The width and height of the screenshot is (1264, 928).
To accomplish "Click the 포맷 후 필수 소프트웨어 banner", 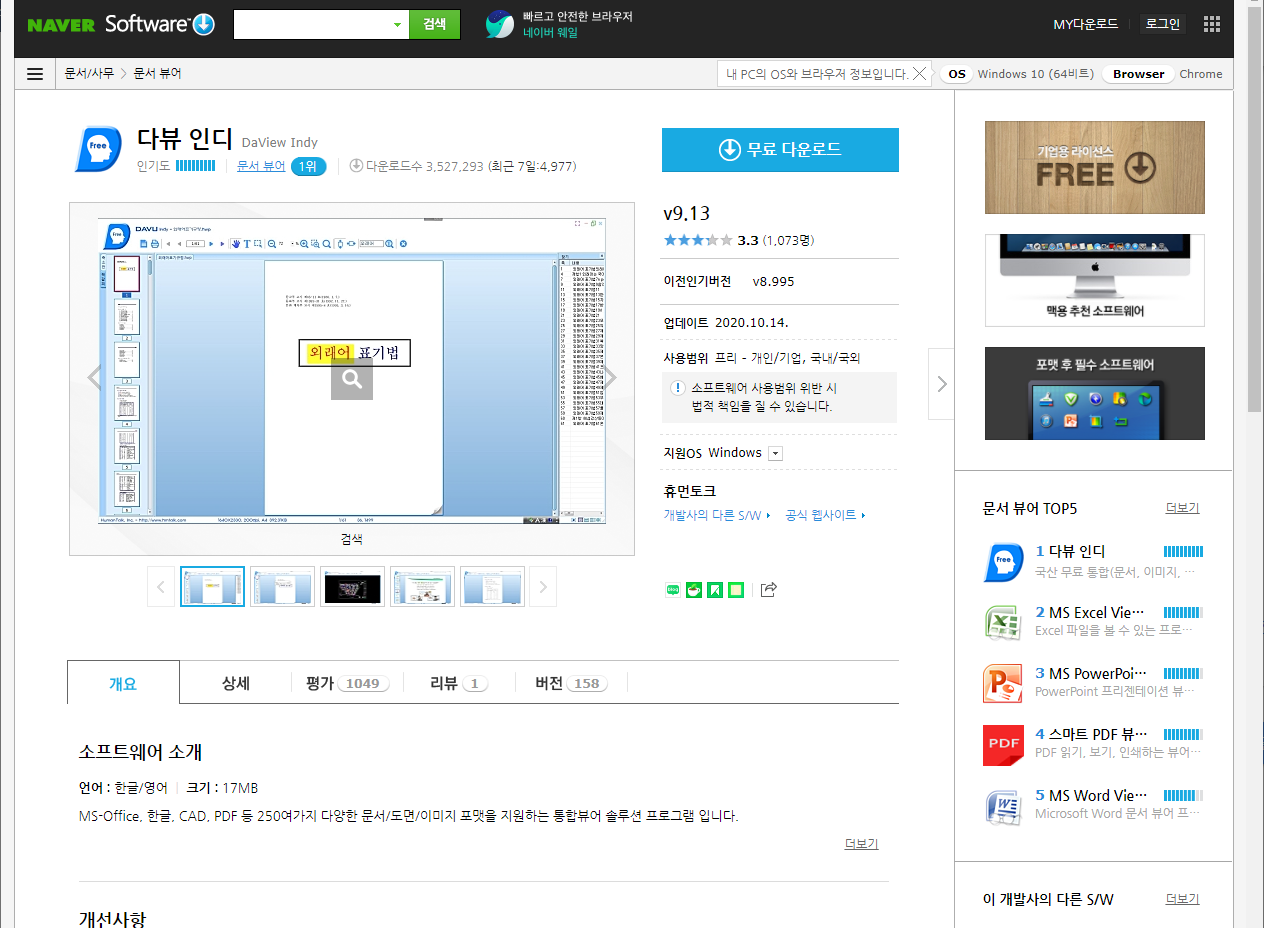I will 1095,393.
